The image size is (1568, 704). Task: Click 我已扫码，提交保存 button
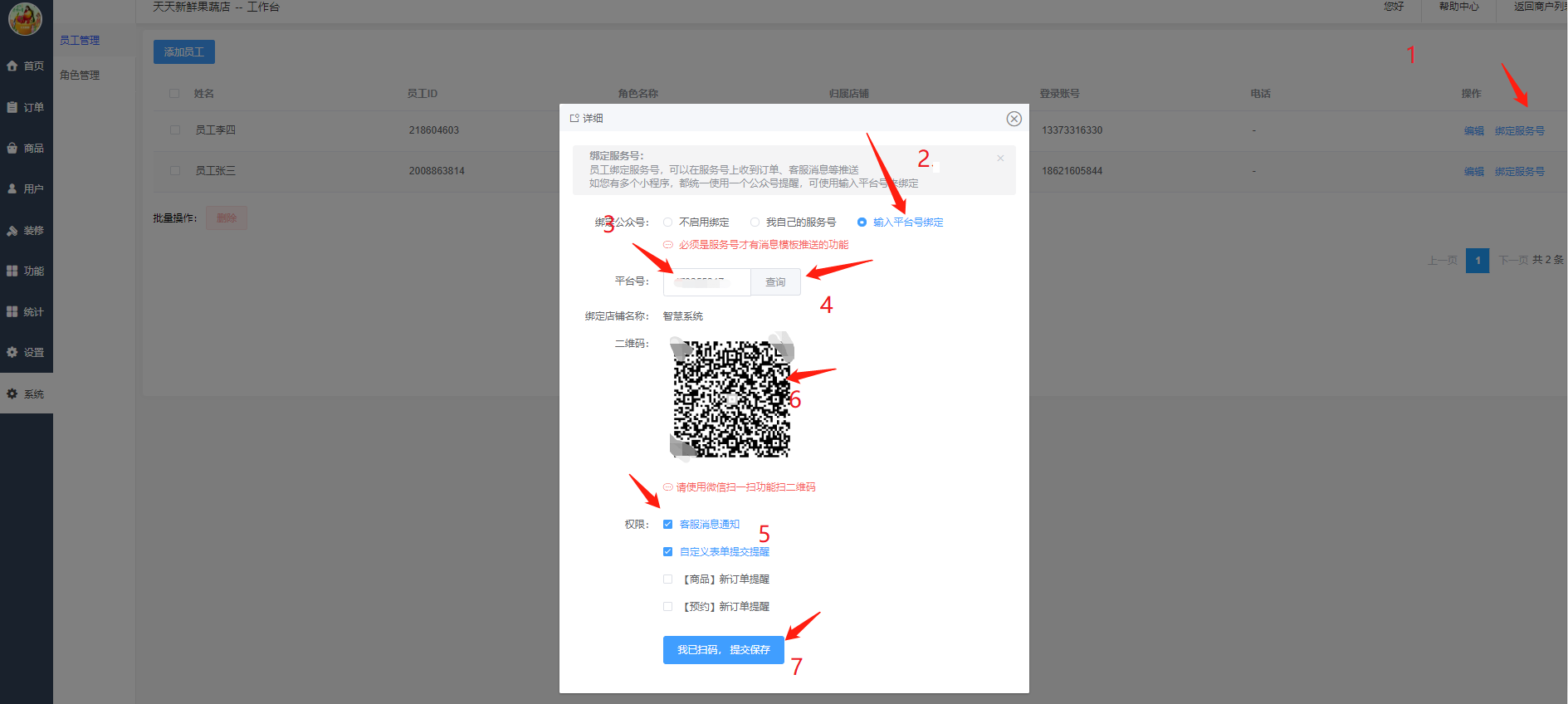(x=723, y=649)
